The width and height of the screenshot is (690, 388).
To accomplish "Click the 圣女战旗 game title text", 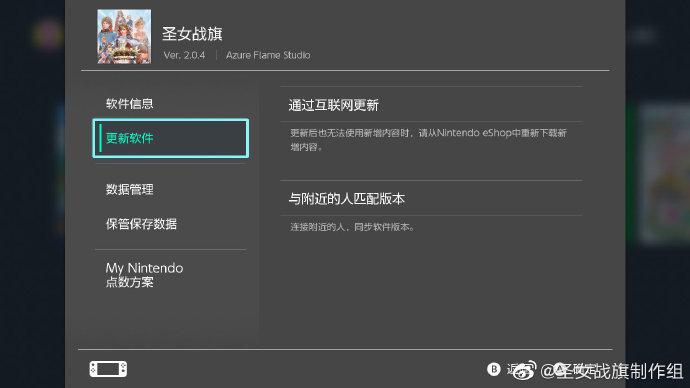I will coord(192,34).
